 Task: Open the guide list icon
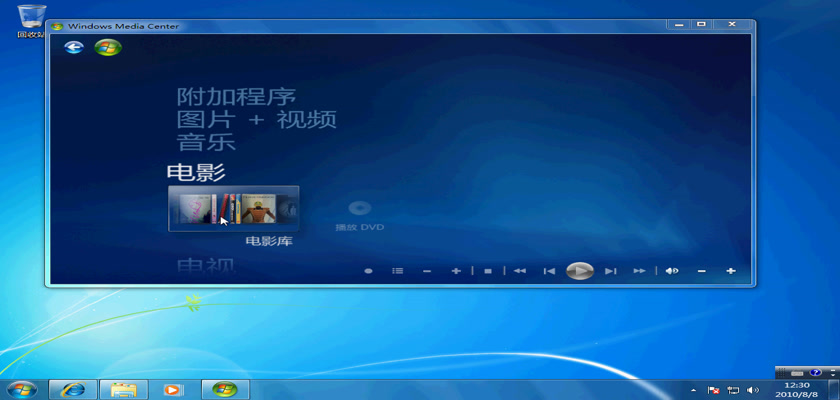click(x=397, y=271)
